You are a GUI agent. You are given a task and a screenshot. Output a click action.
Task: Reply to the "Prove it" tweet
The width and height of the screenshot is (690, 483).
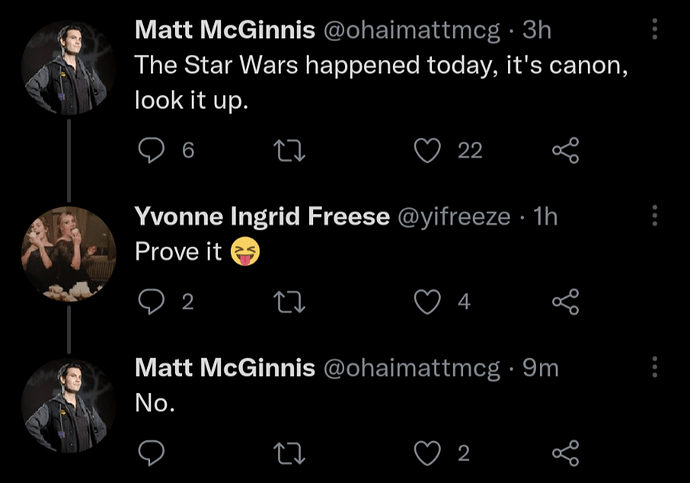tap(150, 301)
